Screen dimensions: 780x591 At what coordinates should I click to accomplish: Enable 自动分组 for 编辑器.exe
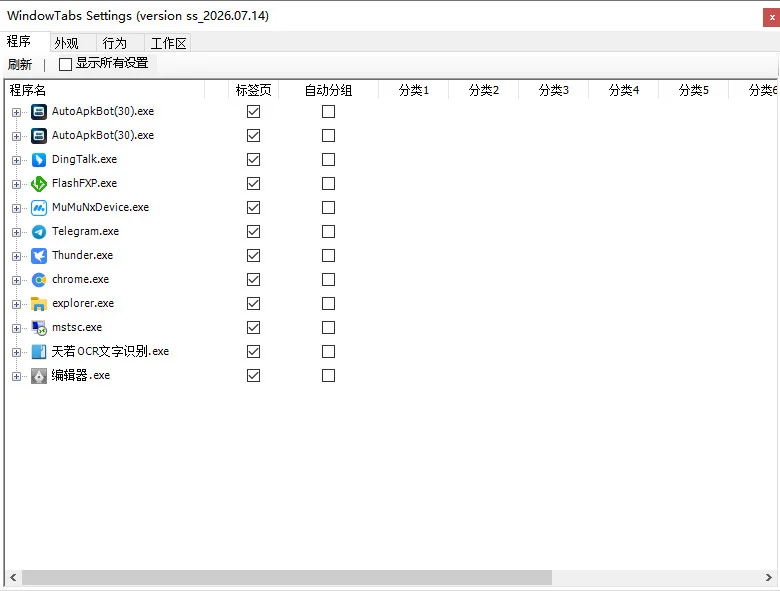[x=328, y=376]
